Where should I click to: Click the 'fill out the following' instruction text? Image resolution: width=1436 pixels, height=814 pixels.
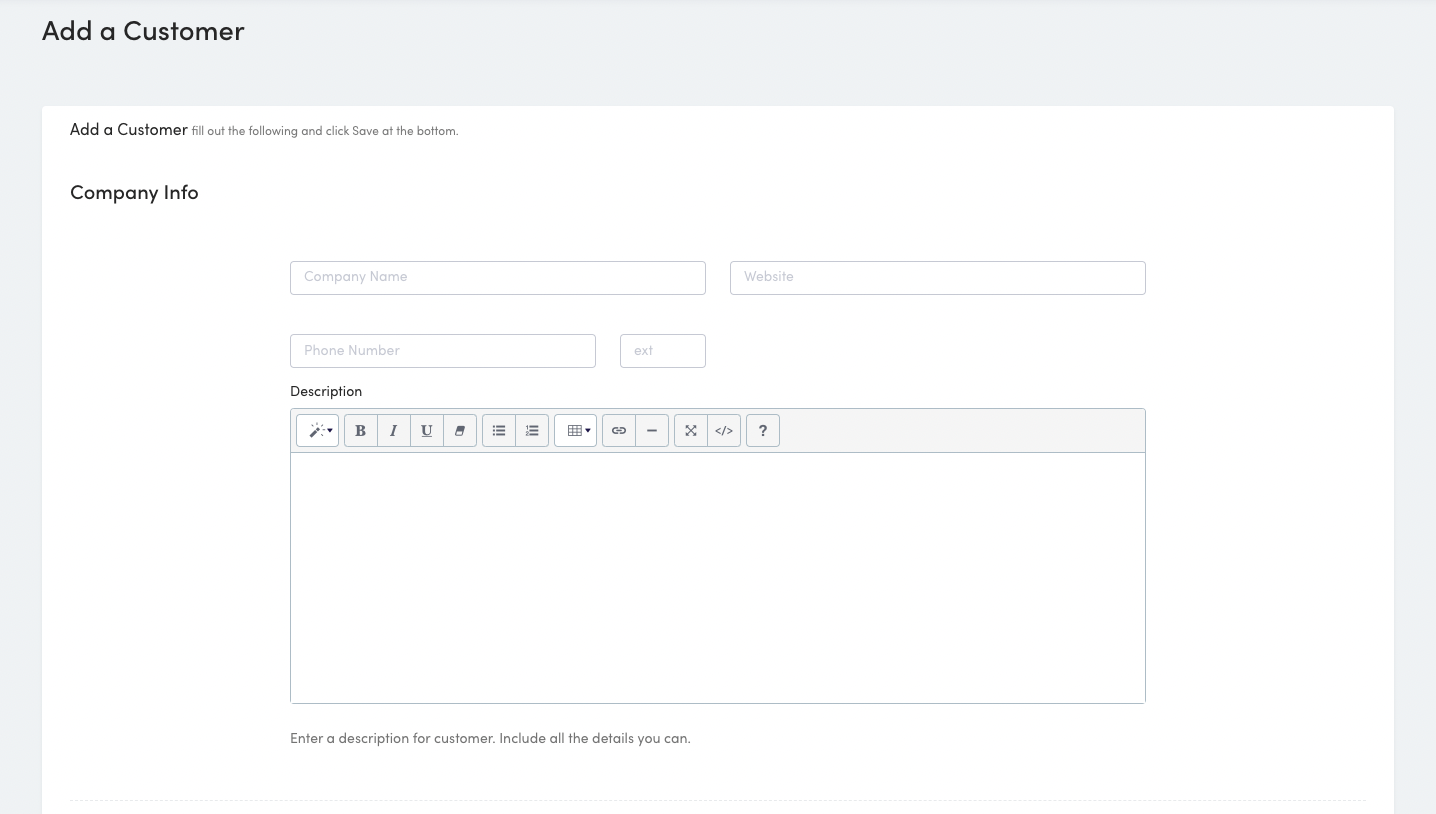coord(325,131)
